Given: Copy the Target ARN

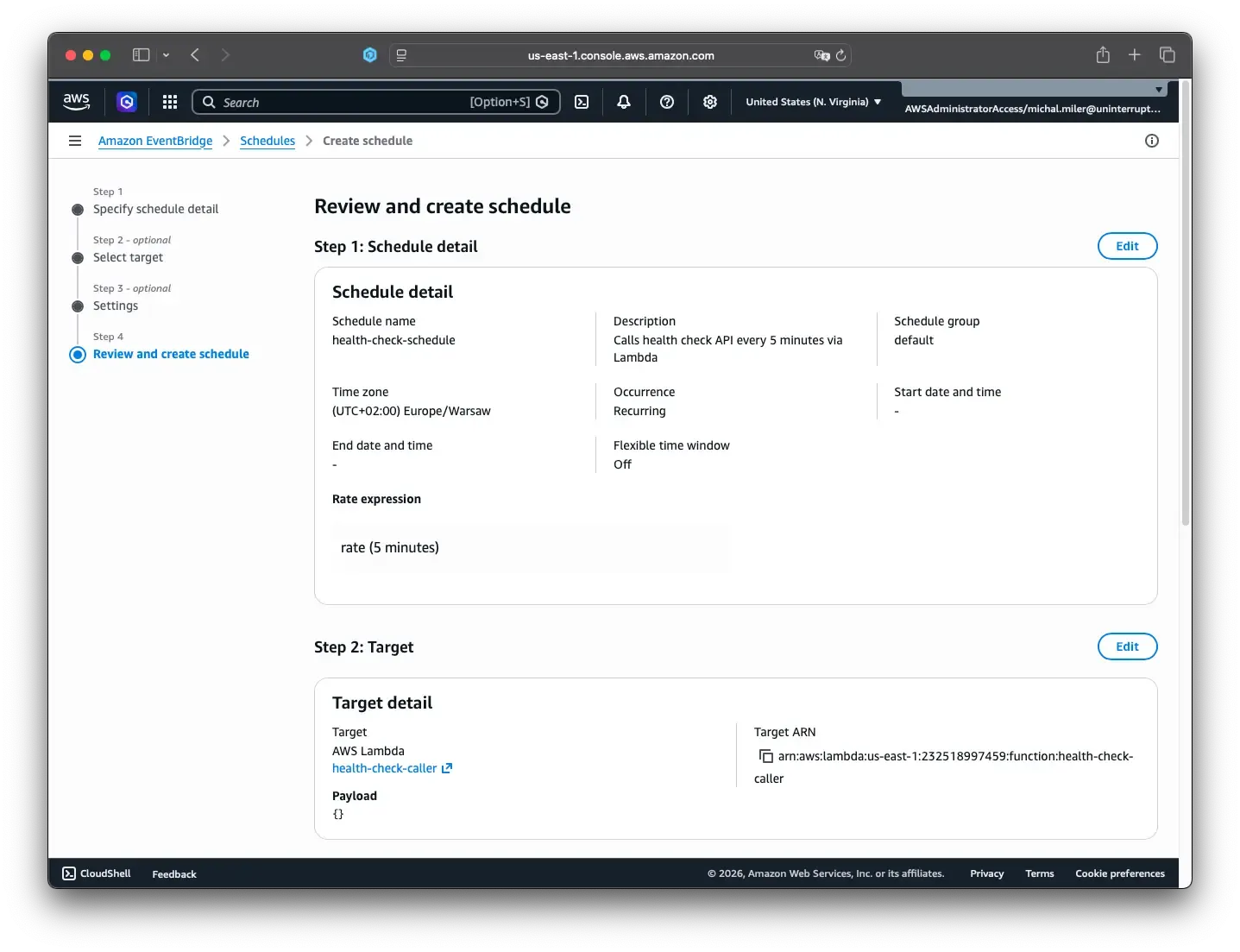Looking at the screenshot, I should coord(765,756).
